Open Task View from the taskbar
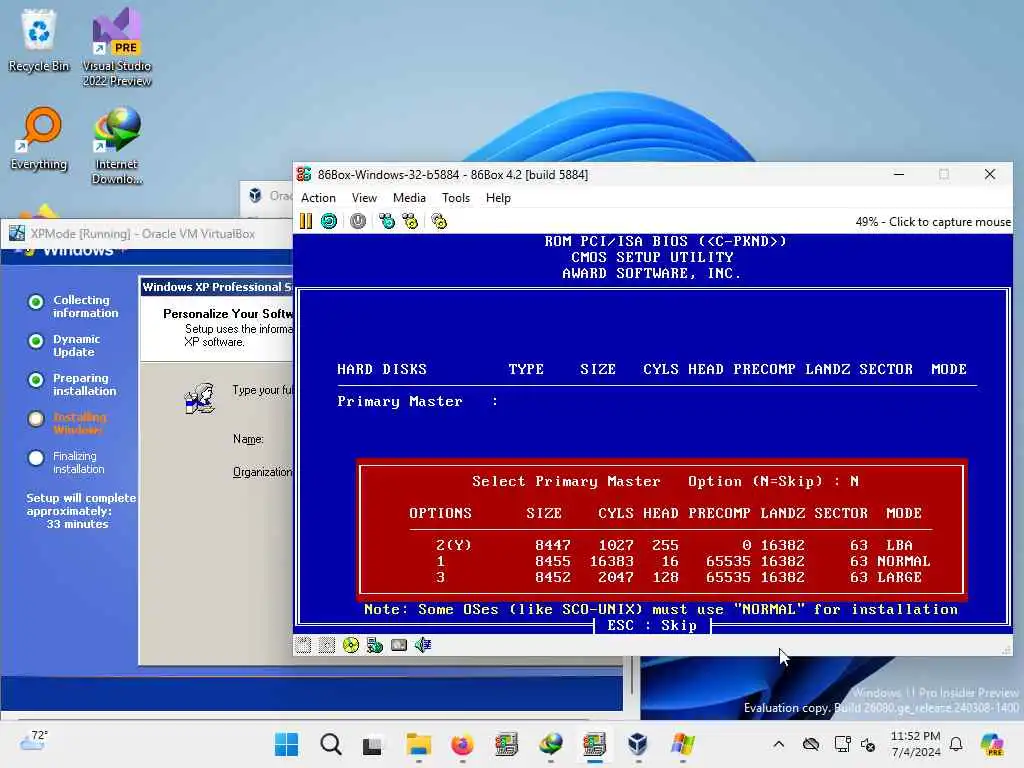 click(x=373, y=744)
